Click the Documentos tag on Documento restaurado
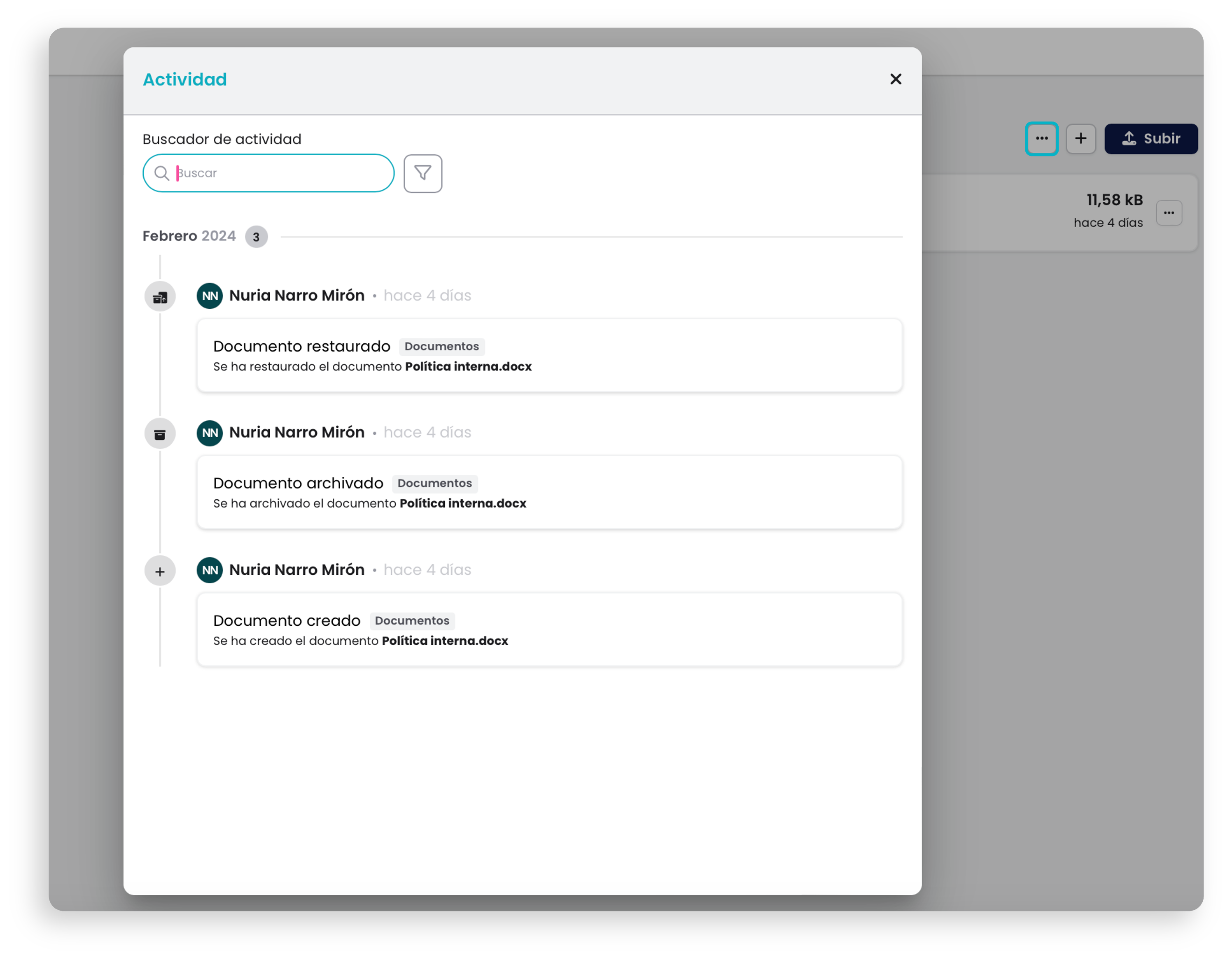The height and width of the screenshot is (960, 1232). point(442,346)
